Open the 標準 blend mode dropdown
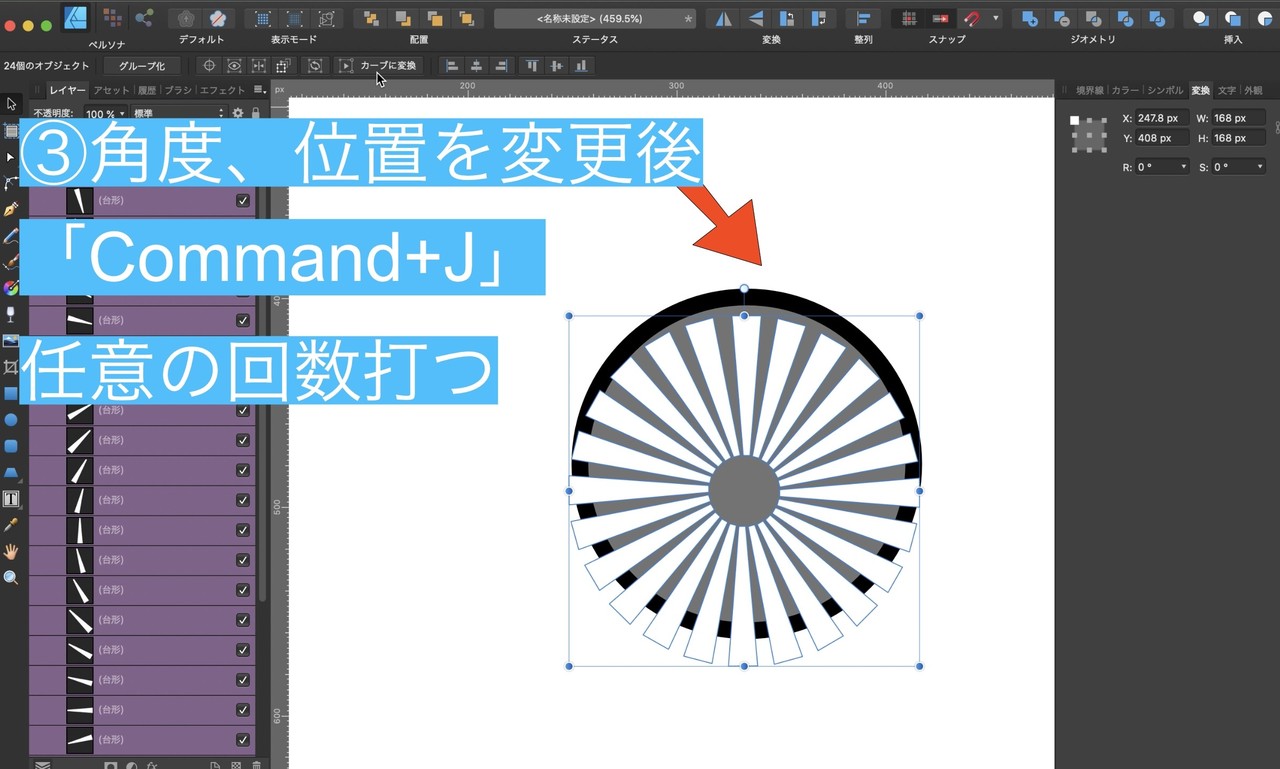 [179, 114]
